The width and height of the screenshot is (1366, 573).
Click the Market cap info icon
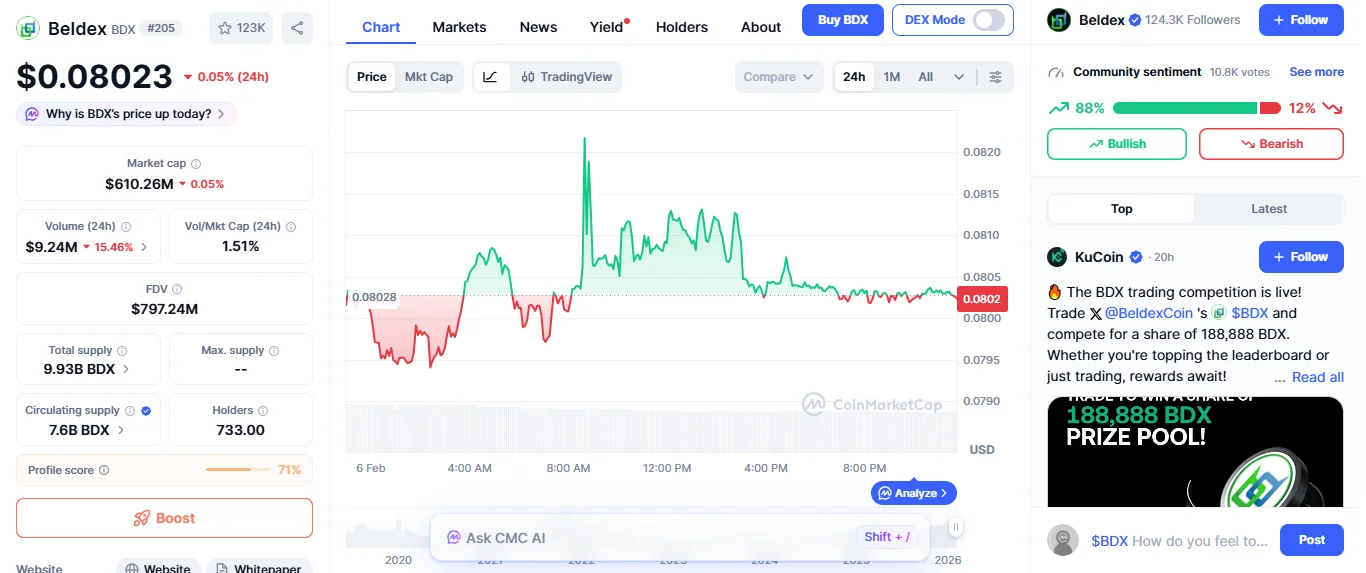(196, 164)
